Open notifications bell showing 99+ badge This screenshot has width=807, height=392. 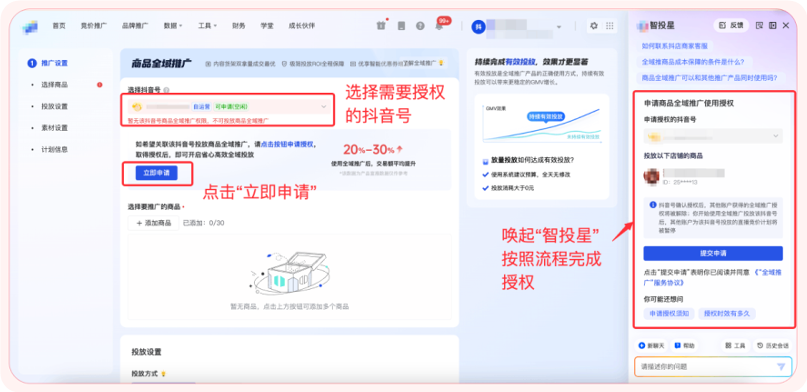click(x=439, y=26)
